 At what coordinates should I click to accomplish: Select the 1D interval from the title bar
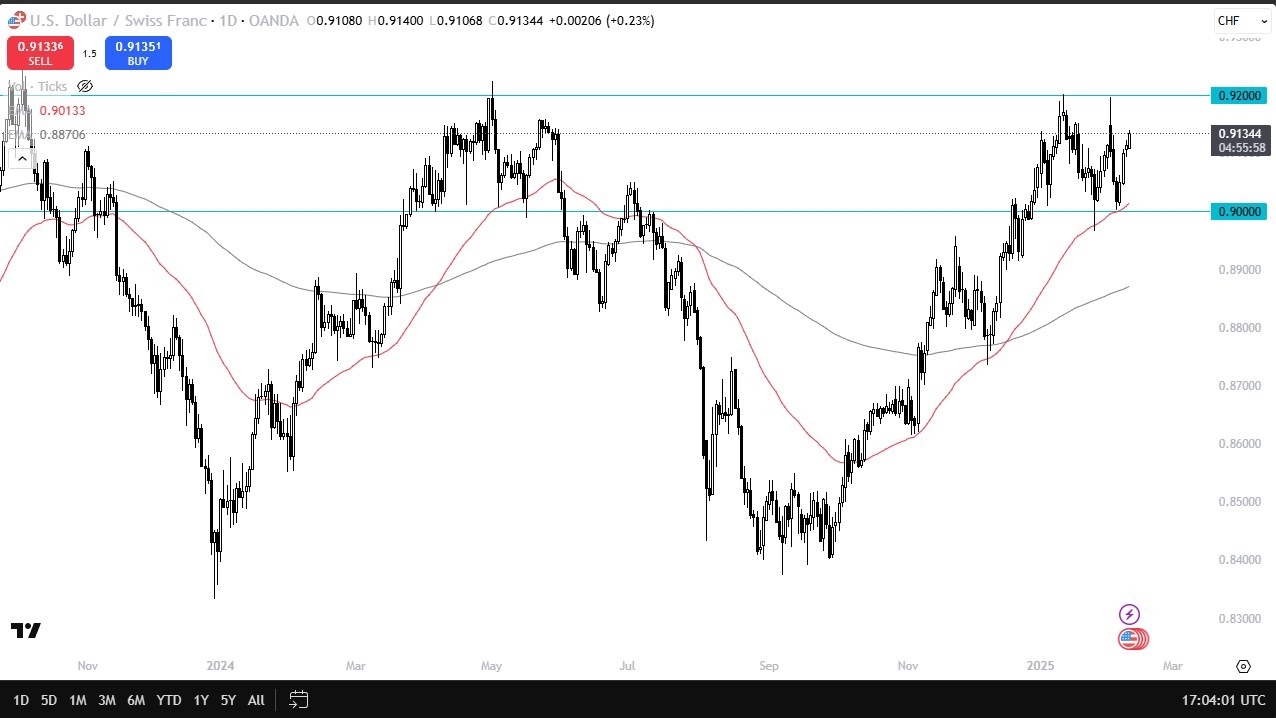[x=227, y=20]
